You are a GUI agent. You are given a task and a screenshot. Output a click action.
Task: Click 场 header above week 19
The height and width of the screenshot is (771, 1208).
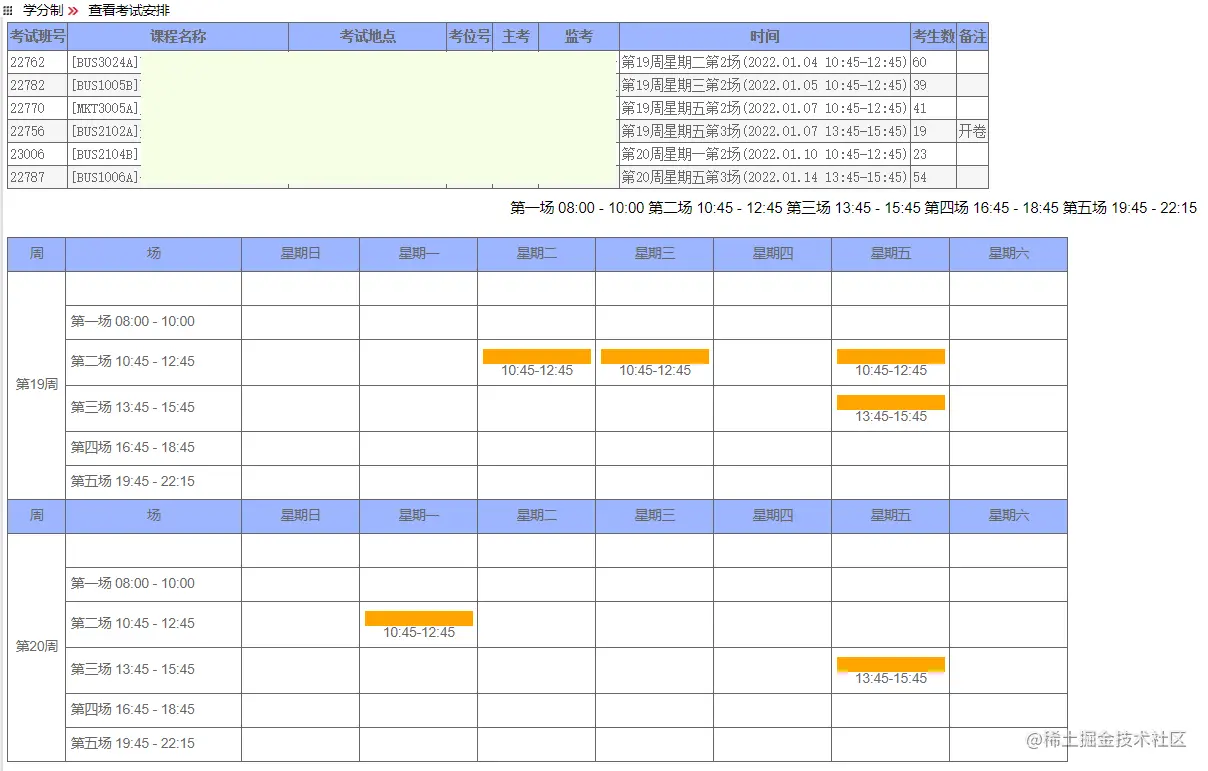[154, 254]
